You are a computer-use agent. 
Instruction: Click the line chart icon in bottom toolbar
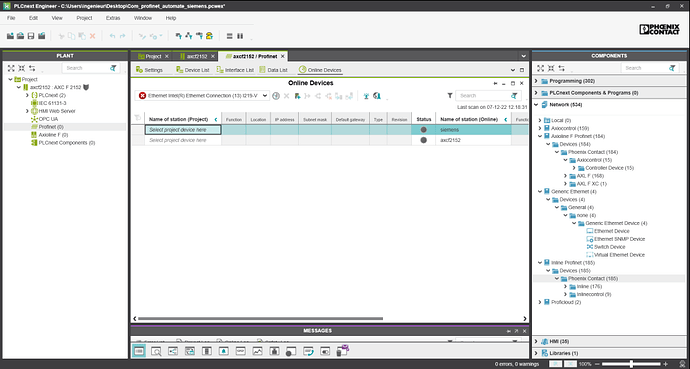coord(257,351)
